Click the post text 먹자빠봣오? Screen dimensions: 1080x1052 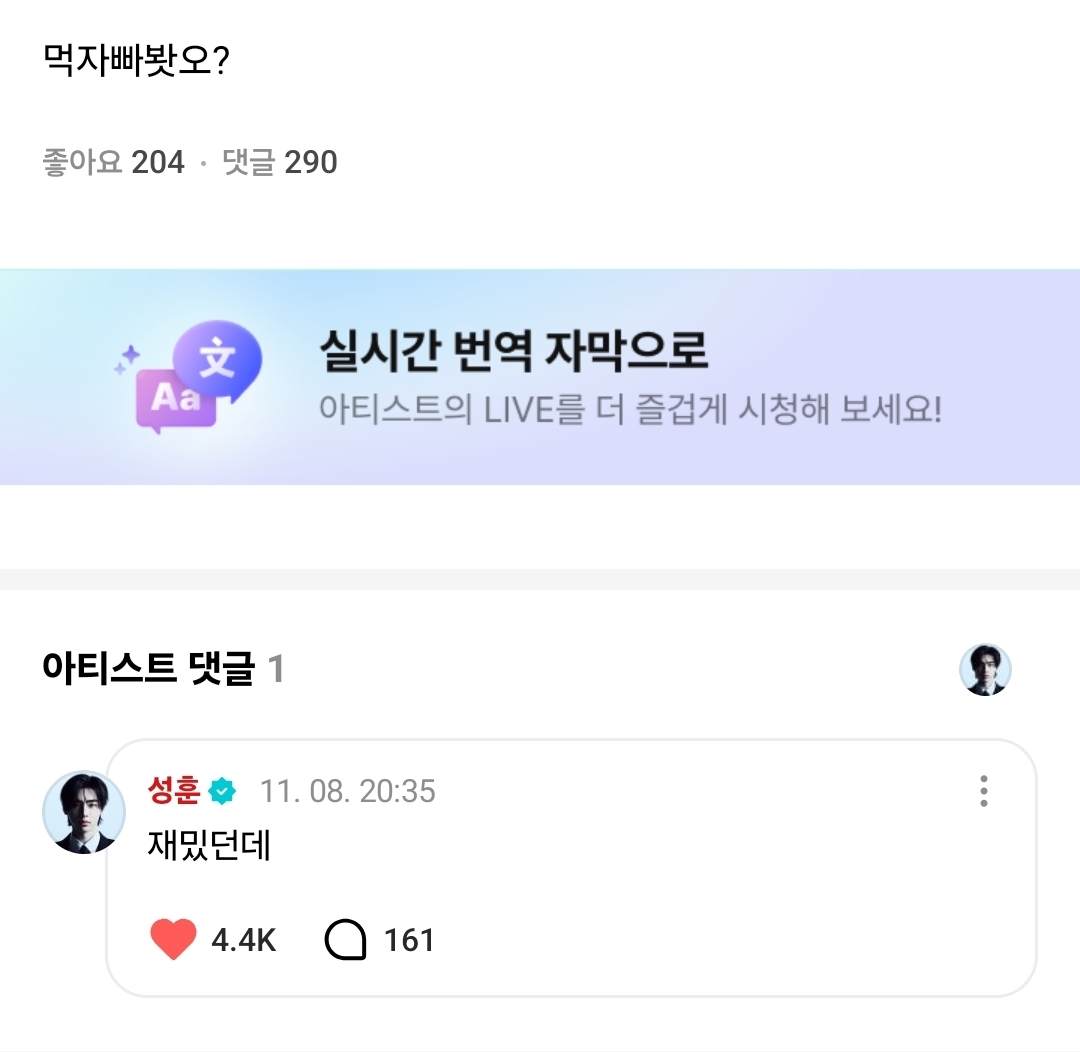click(137, 64)
